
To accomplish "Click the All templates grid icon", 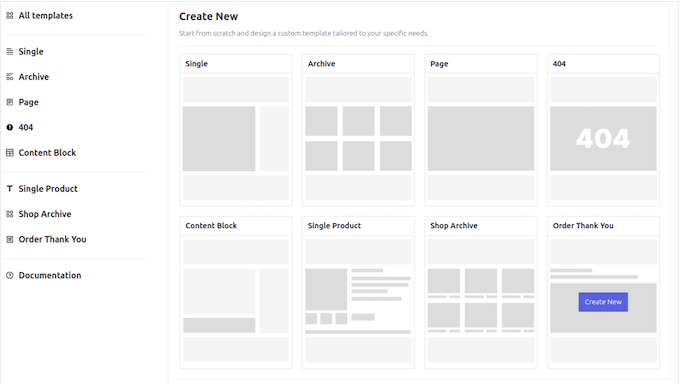I will tap(10, 16).
